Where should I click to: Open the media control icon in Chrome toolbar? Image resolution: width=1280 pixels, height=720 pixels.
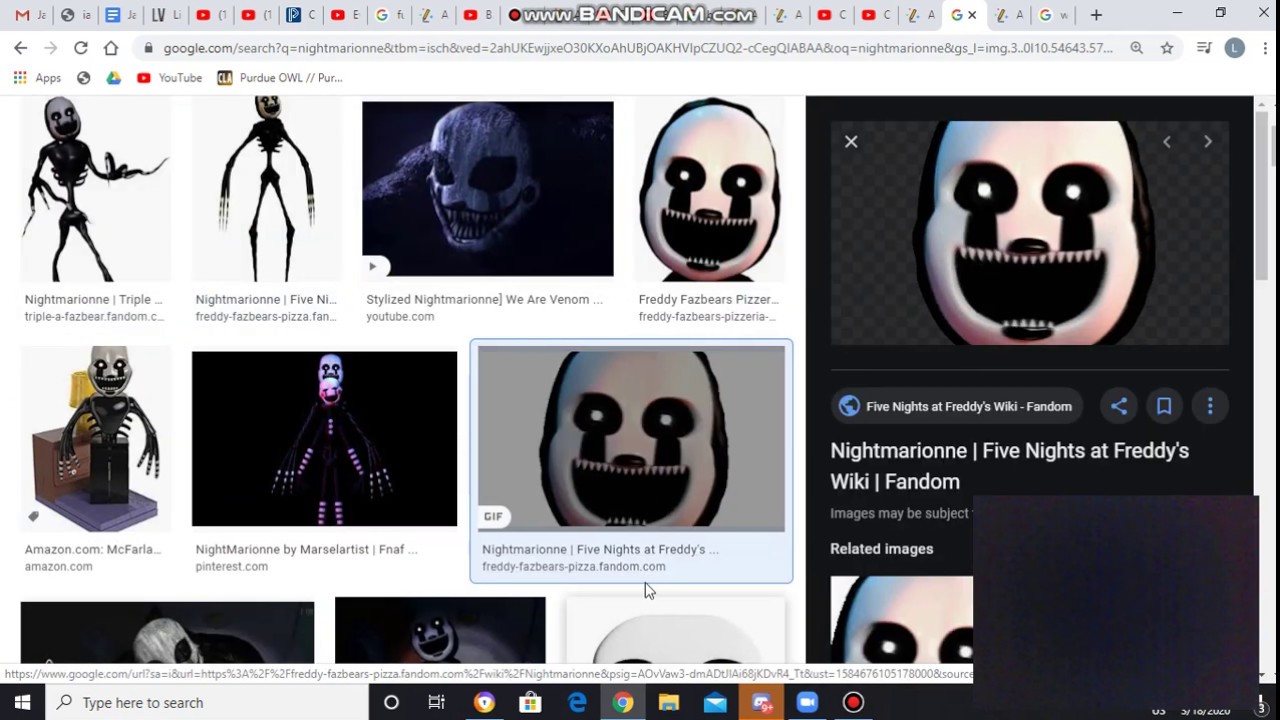[x=1204, y=48]
